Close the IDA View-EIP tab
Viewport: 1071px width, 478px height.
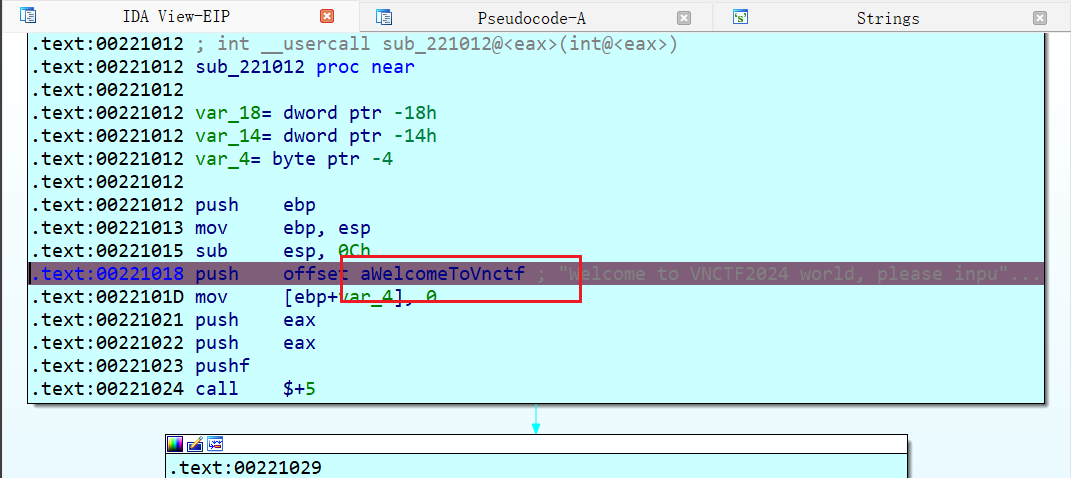(327, 16)
